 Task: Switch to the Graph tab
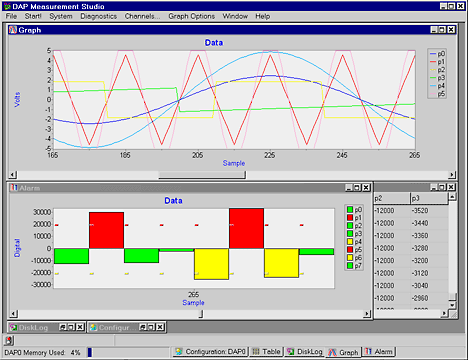tap(344, 352)
